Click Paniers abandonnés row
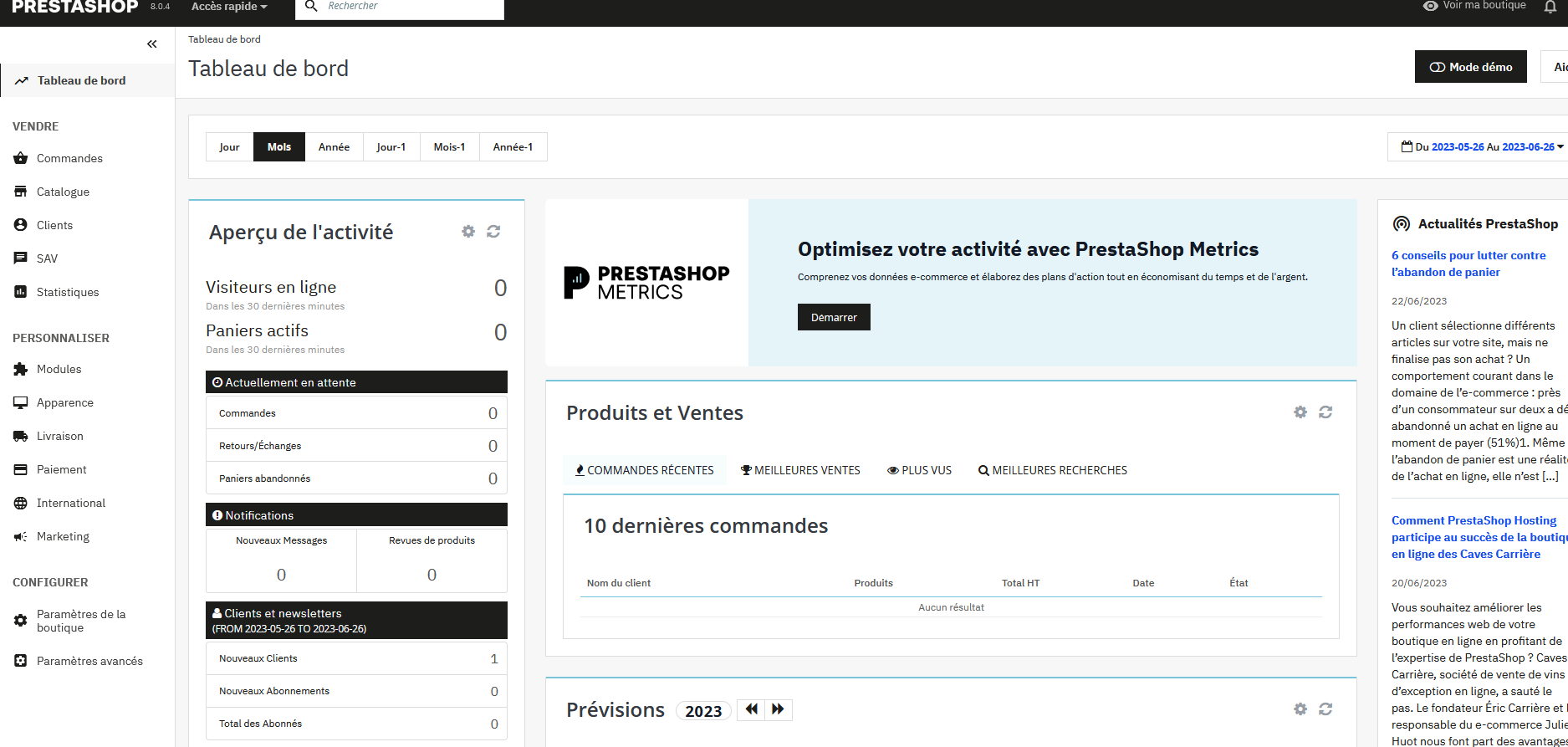1568x747 pixels. (x=356, y=478)
